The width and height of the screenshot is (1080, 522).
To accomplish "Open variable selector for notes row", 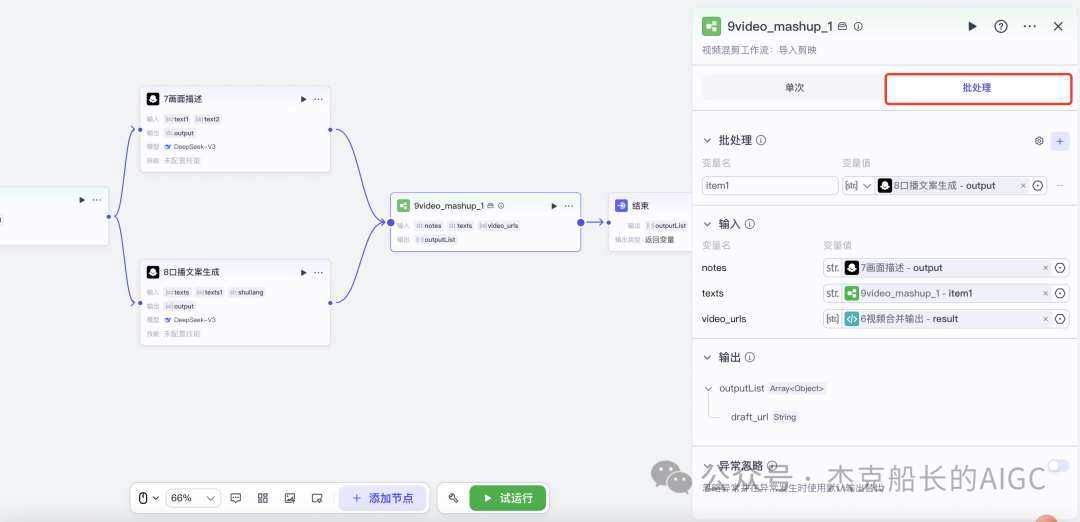I will (1061, 268).
